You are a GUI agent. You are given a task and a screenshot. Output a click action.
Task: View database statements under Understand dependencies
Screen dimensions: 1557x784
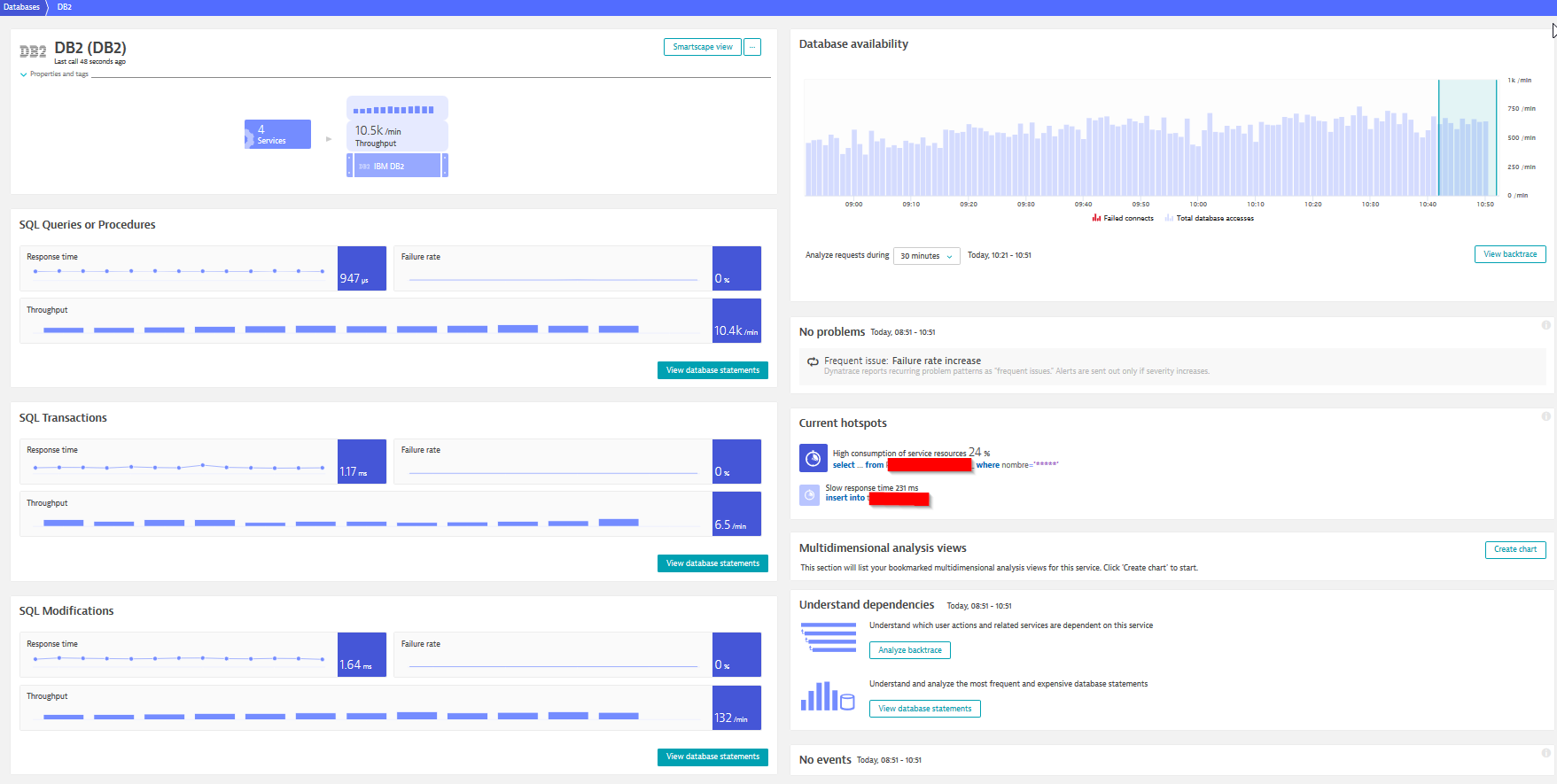(925, 709)
